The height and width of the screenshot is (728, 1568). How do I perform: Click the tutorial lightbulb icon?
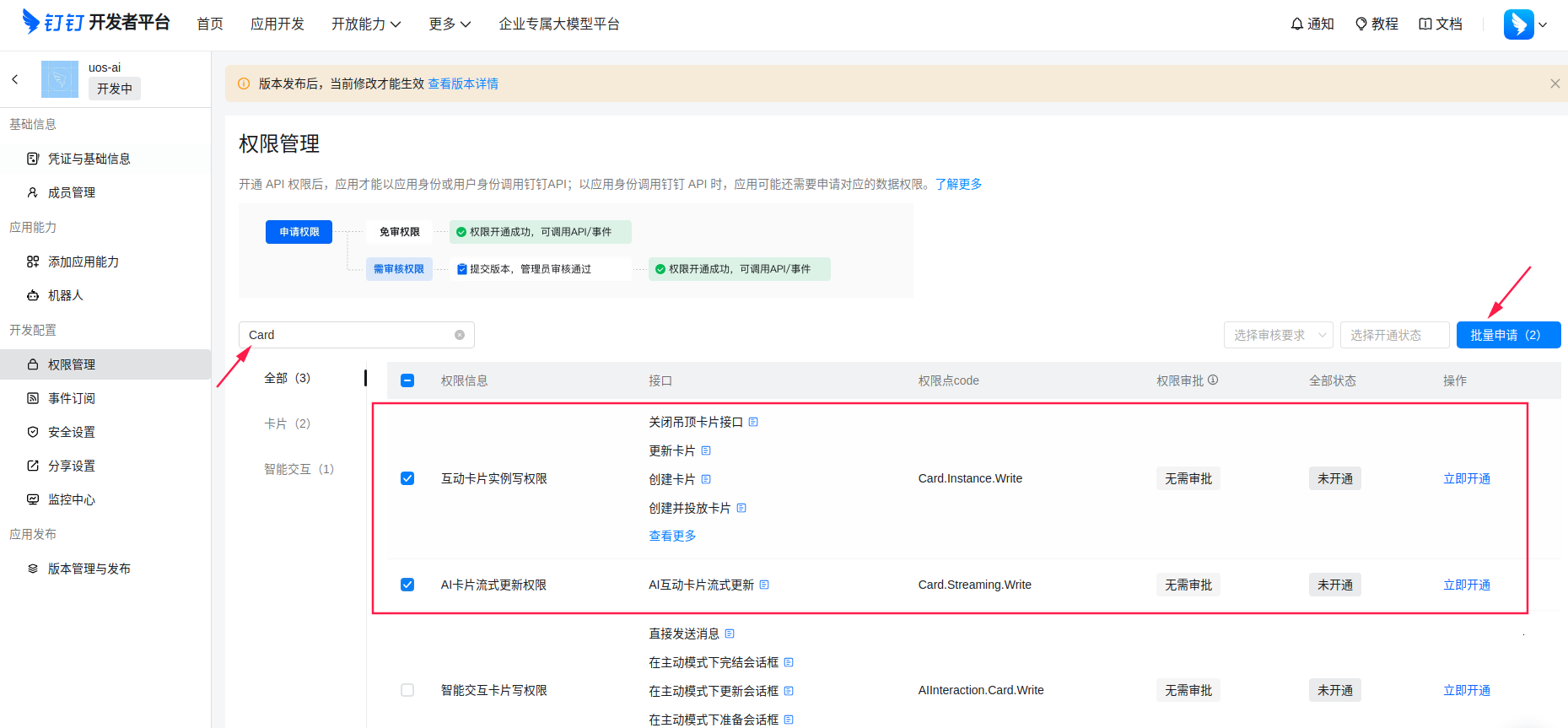tap(1361, 24)
